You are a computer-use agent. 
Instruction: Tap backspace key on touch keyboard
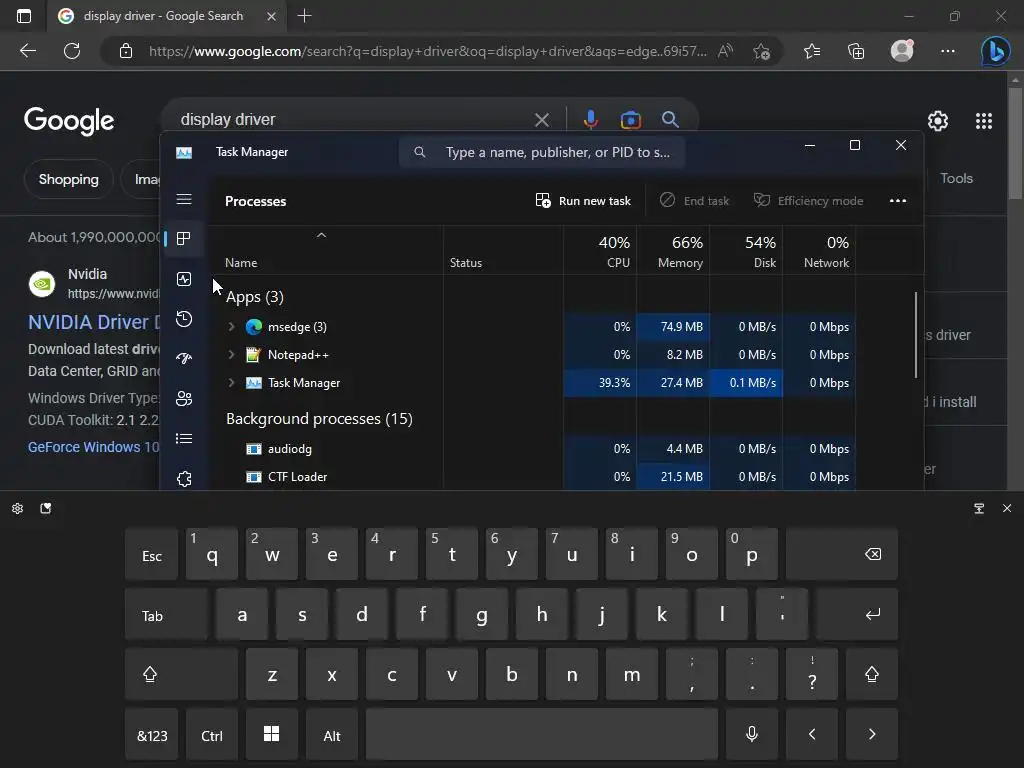pos(842,554)
